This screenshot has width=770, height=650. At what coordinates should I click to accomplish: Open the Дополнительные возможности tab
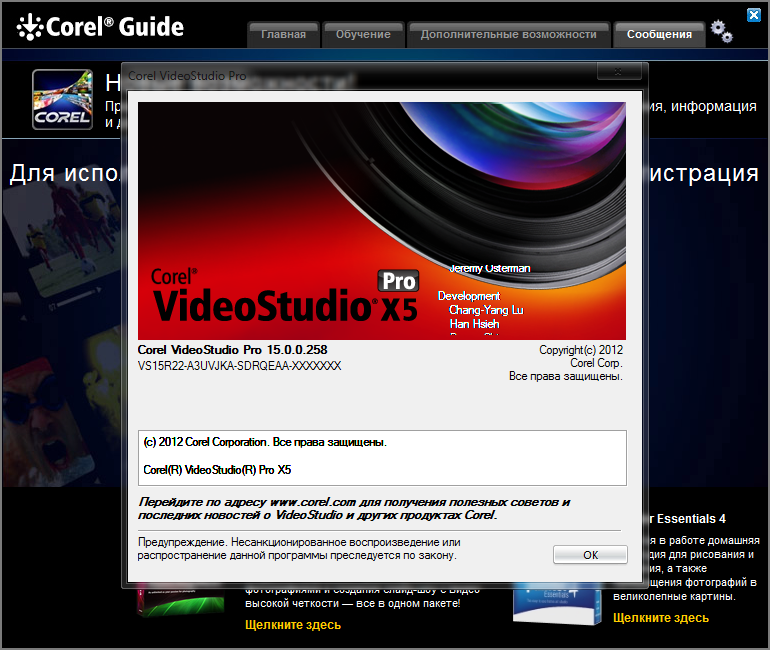point(509,34)
